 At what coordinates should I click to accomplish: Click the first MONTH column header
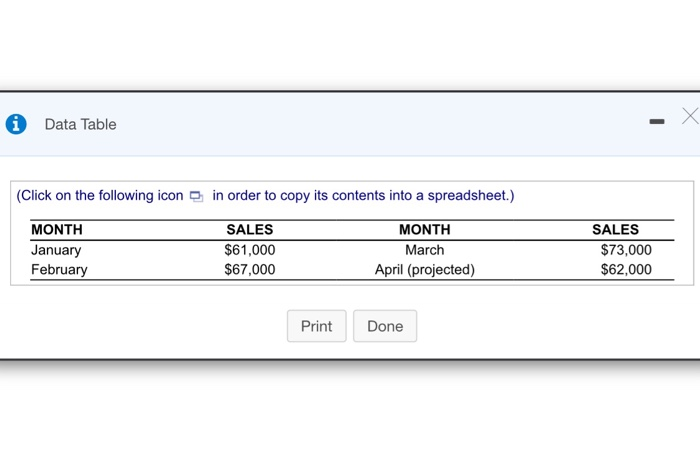pyautogui.click(x=57, y=230)
